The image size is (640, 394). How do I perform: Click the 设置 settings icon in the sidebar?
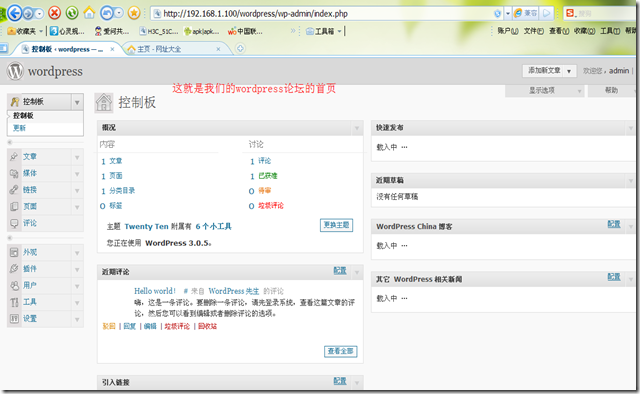14,318
